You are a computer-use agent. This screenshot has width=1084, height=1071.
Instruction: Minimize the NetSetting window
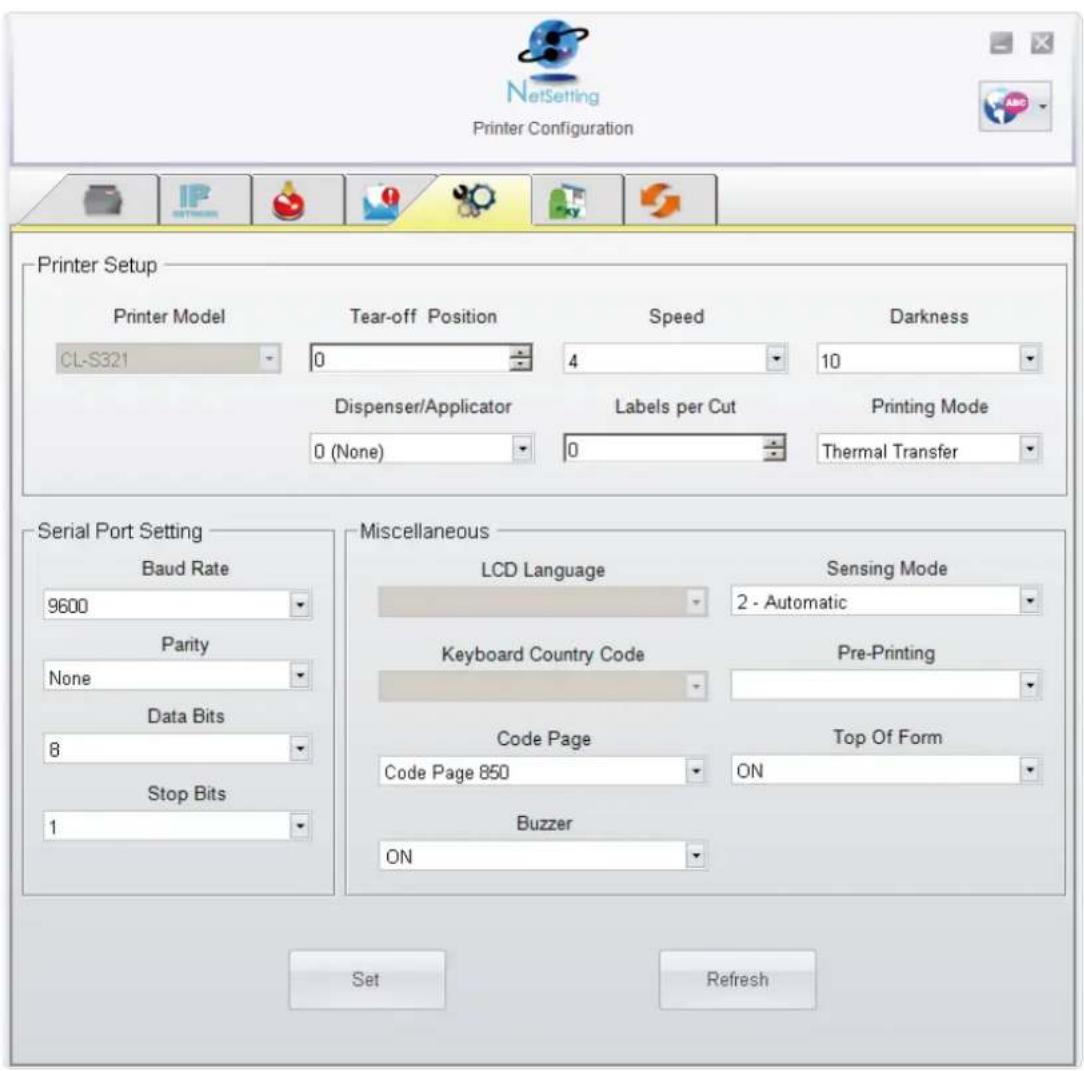pos(1001,44)
